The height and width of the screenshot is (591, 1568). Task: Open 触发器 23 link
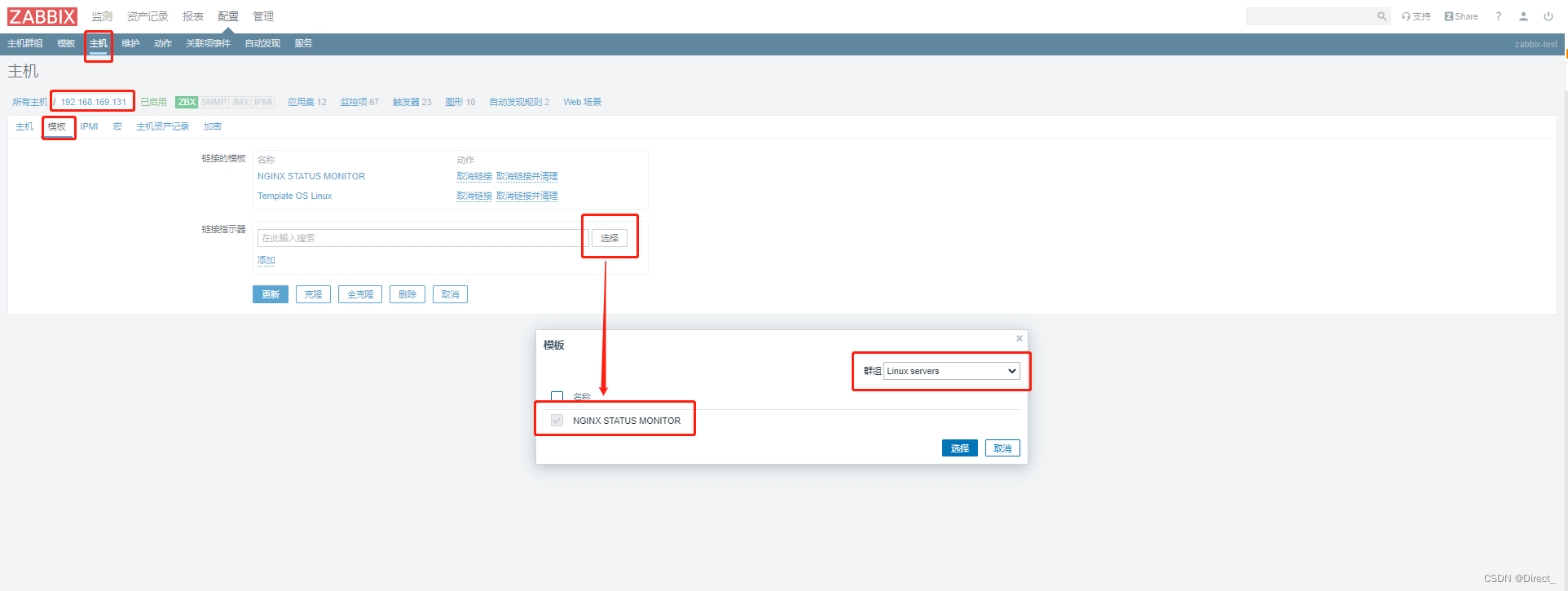[412, 102]
